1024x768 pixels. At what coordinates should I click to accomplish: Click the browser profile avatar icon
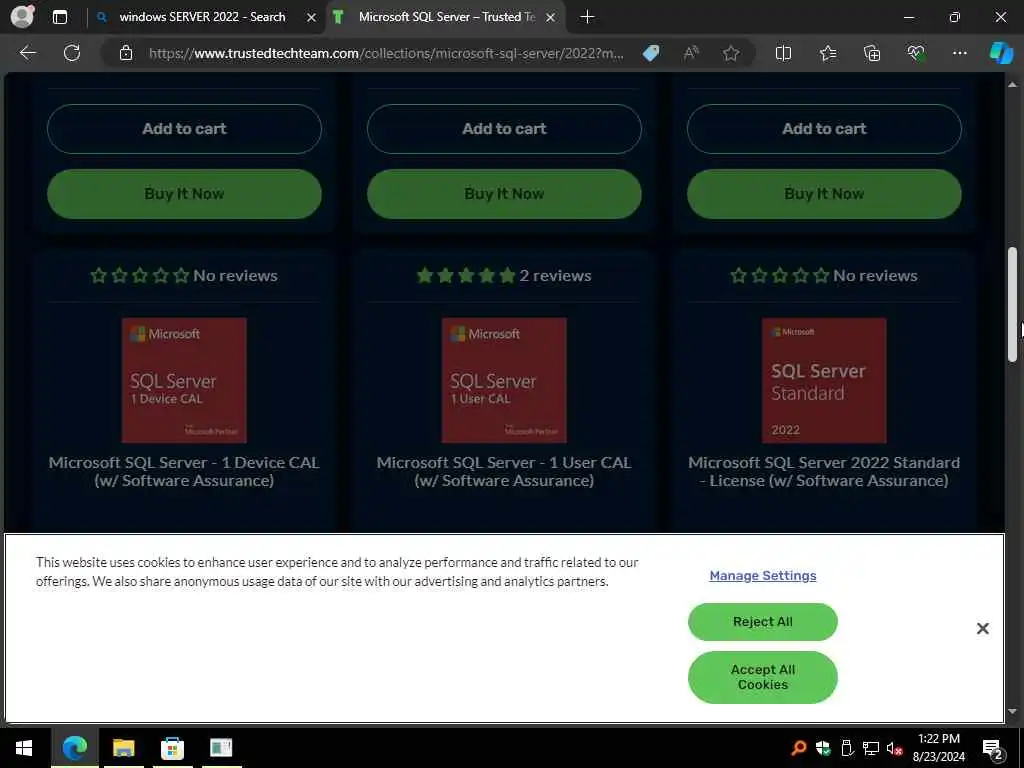[22, 17]
